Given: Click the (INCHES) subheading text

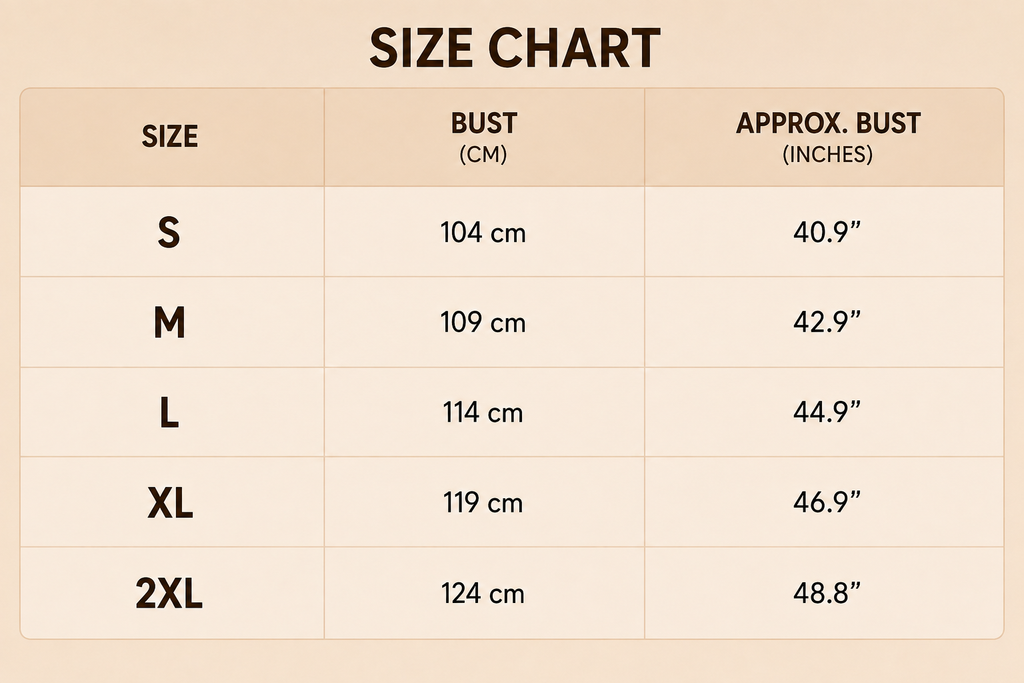Looking at the screenshot, I should (827, 155).
